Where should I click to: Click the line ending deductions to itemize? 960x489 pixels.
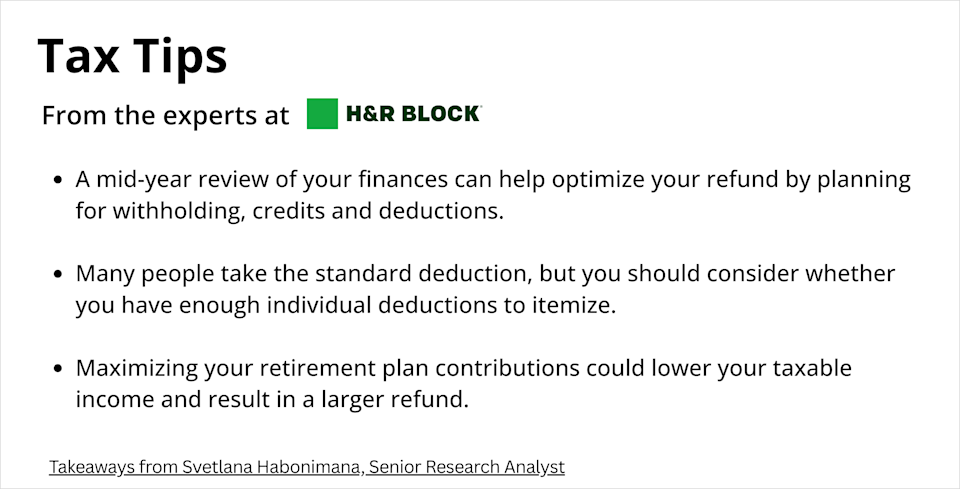[x=346, y=305]
